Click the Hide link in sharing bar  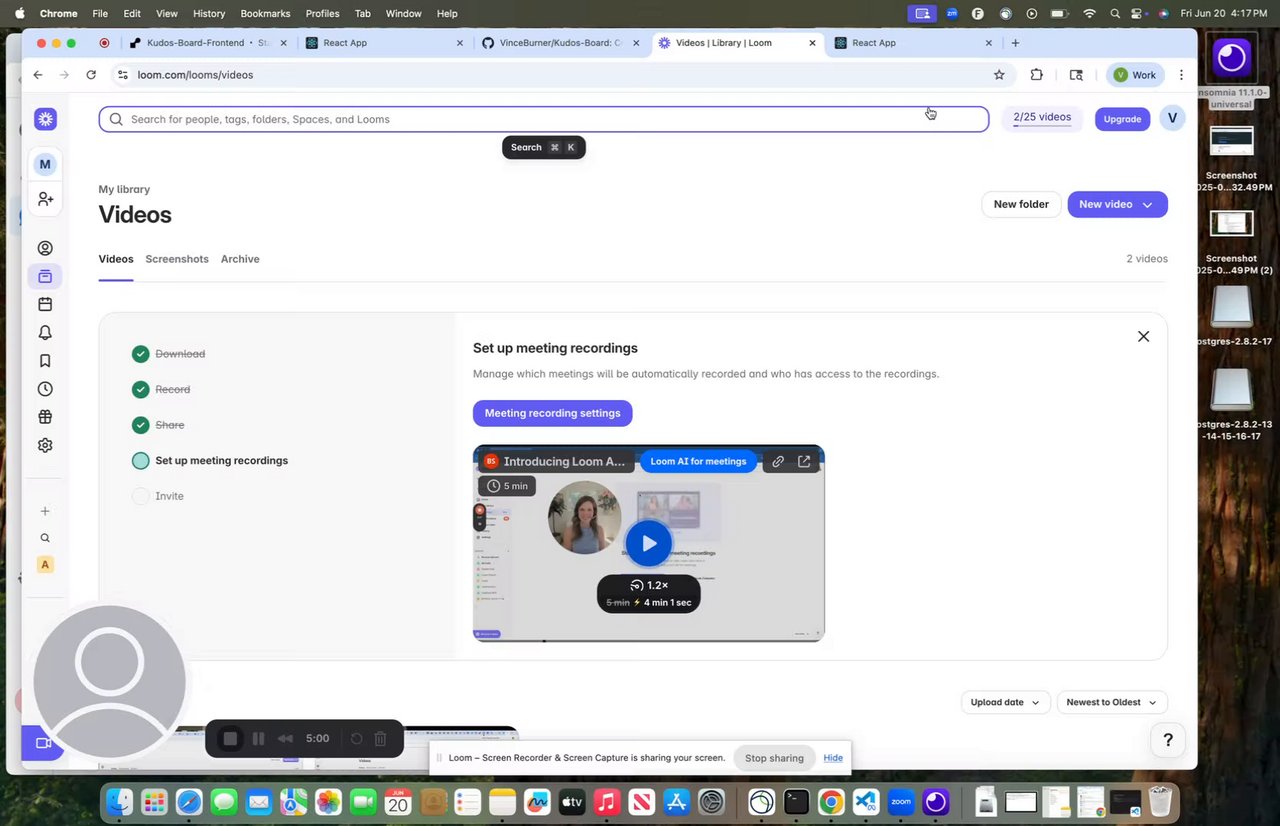click(x=833, y=758)
